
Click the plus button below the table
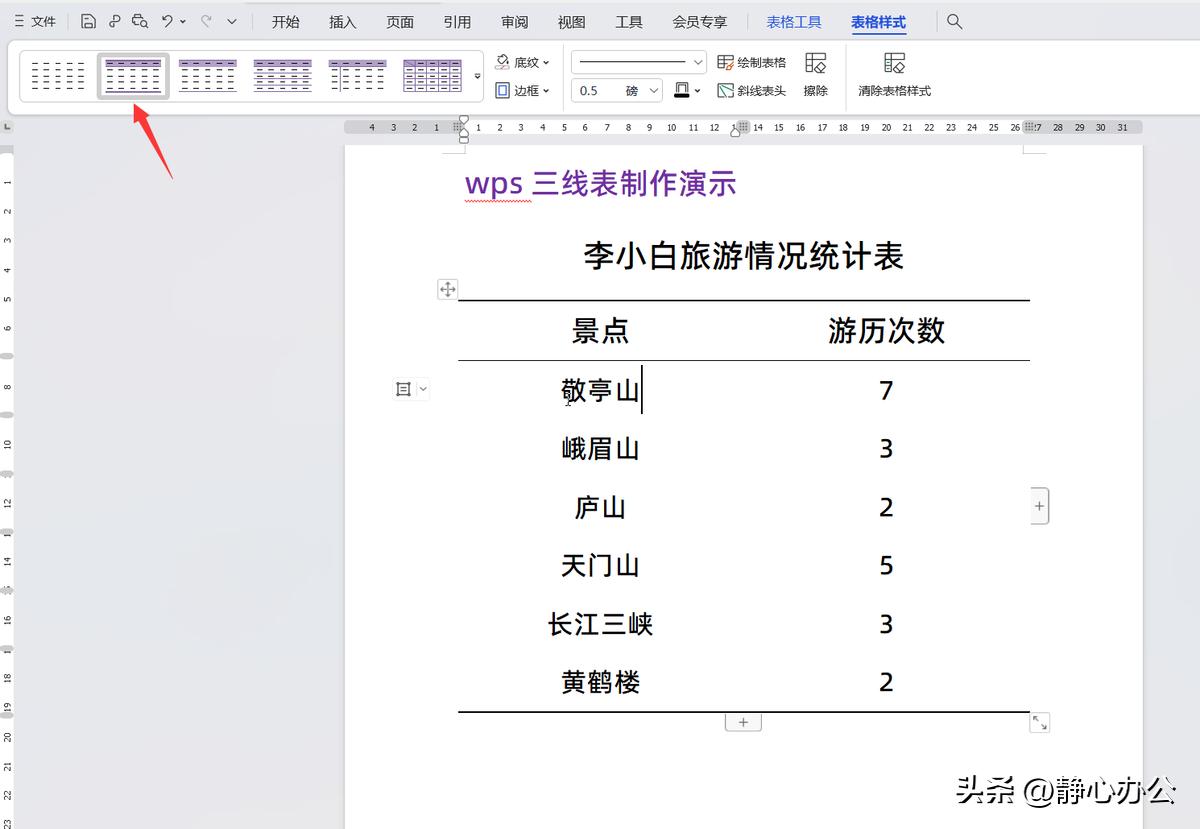(x=743, y=721)
